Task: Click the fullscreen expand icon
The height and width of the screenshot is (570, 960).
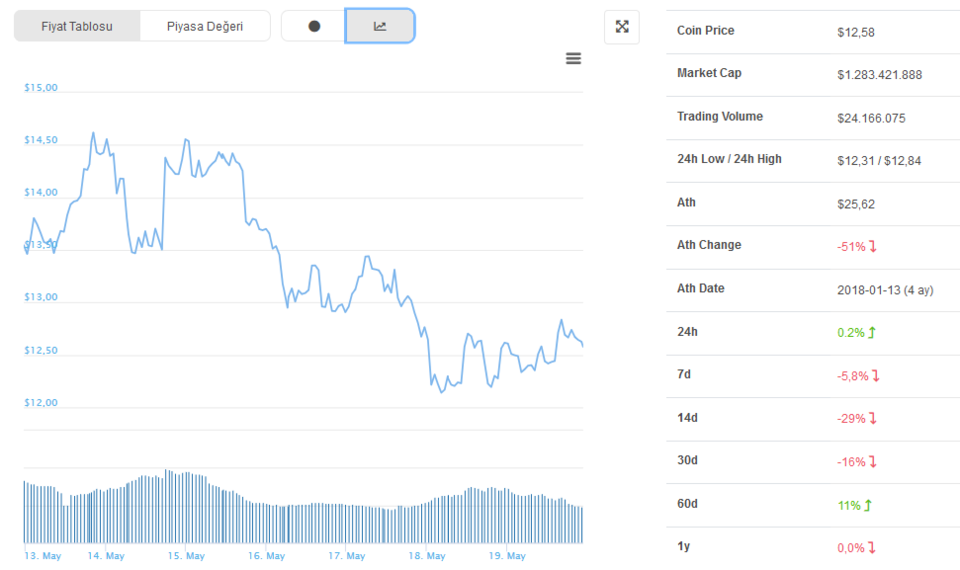Action: [622, 27]
